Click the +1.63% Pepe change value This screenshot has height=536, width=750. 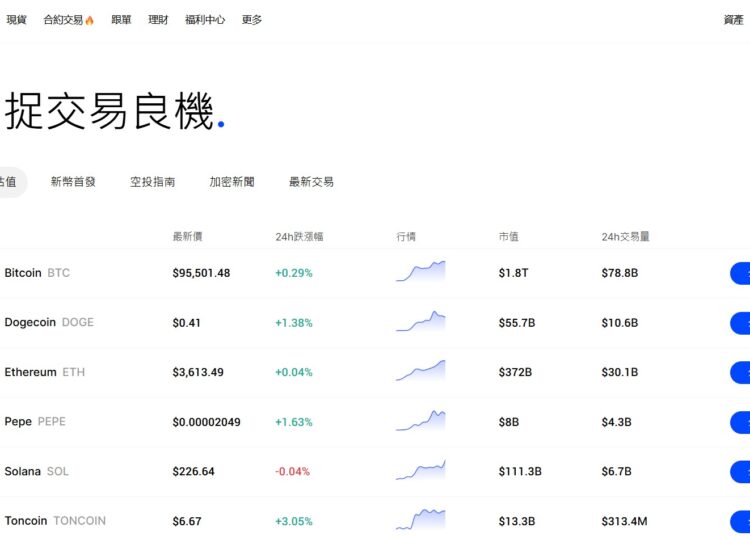coord(294,422)
